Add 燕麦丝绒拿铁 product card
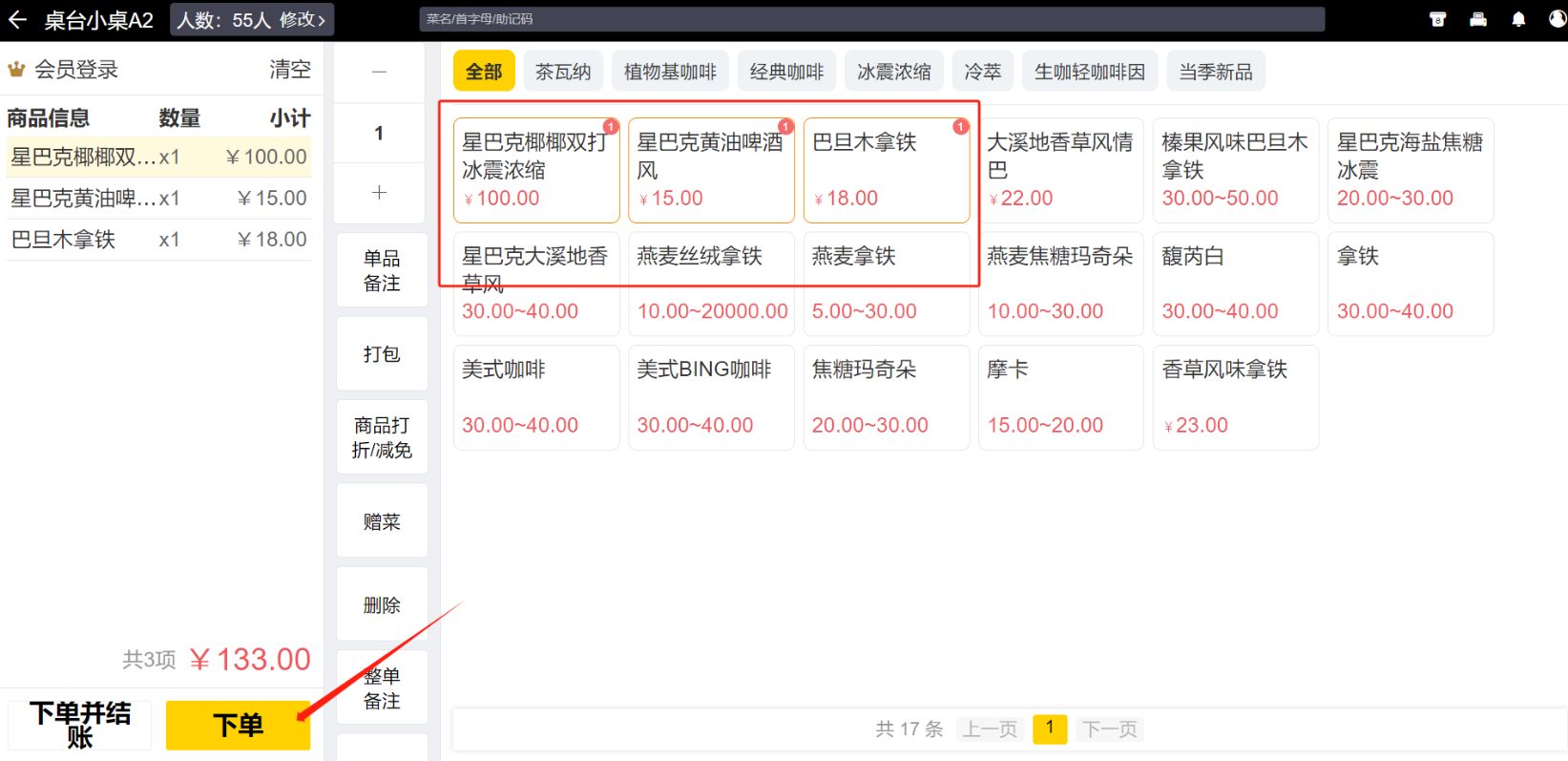 pyautogui.click(x=711, y=284)
